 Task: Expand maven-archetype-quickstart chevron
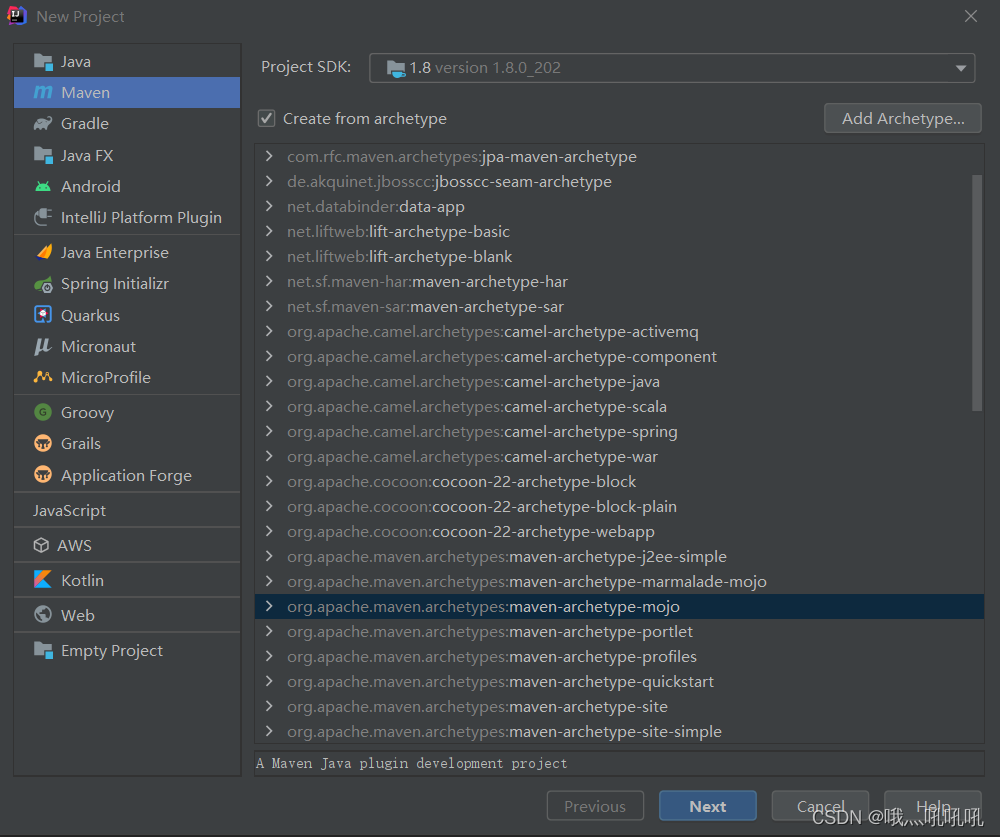click(269, 681)
